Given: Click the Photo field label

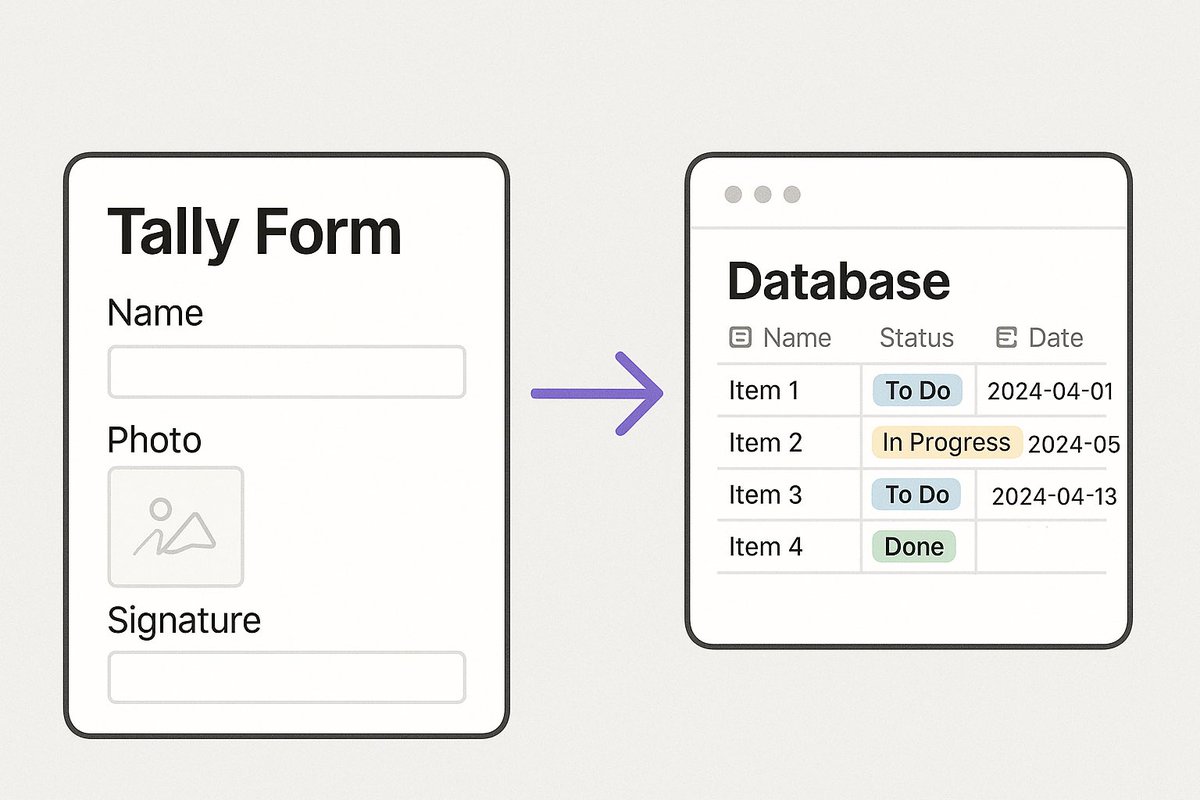Looking at the screenshot, I should tap(154, 440).
